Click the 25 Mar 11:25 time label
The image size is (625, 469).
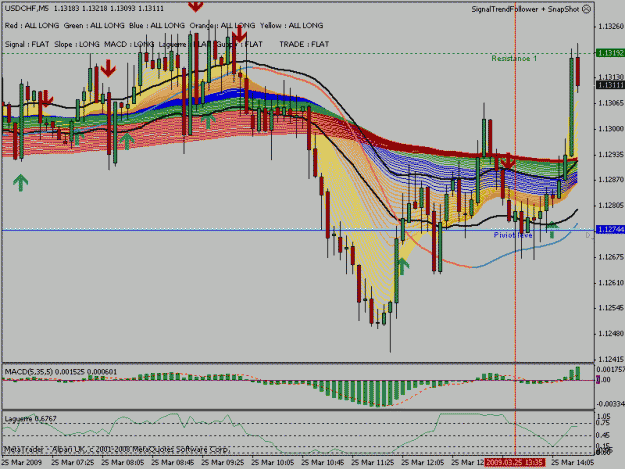tap(373, 463)
